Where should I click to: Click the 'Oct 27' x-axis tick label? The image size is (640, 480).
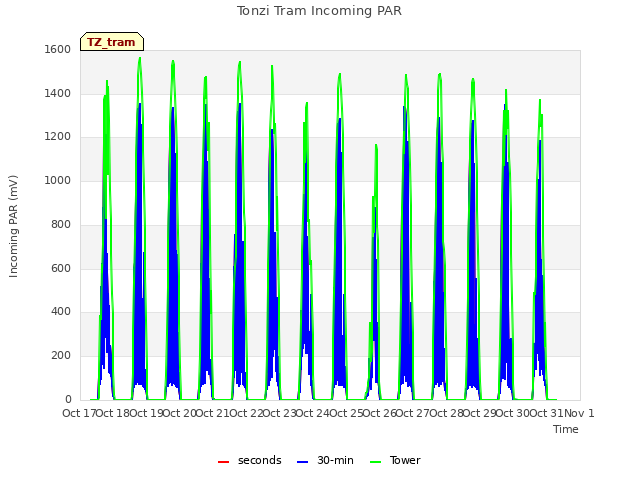tap(412, 413)
